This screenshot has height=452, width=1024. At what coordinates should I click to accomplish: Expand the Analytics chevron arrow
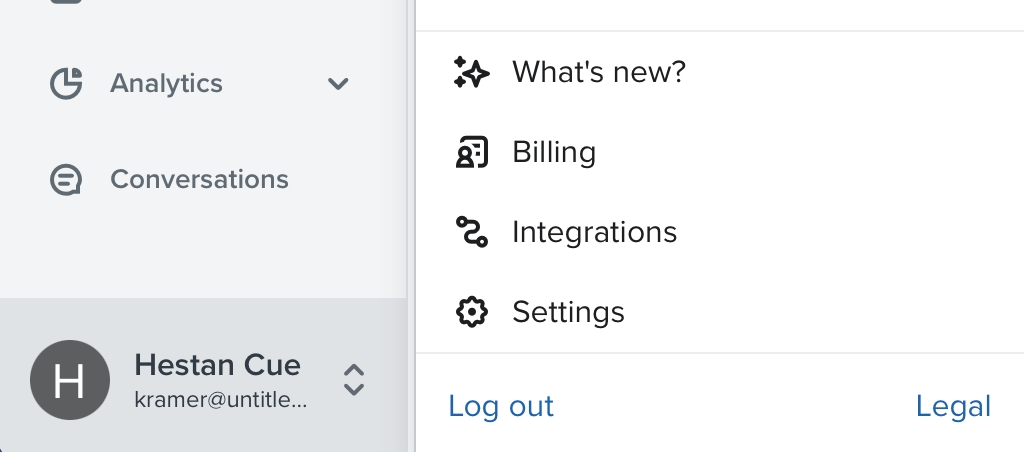338,83
